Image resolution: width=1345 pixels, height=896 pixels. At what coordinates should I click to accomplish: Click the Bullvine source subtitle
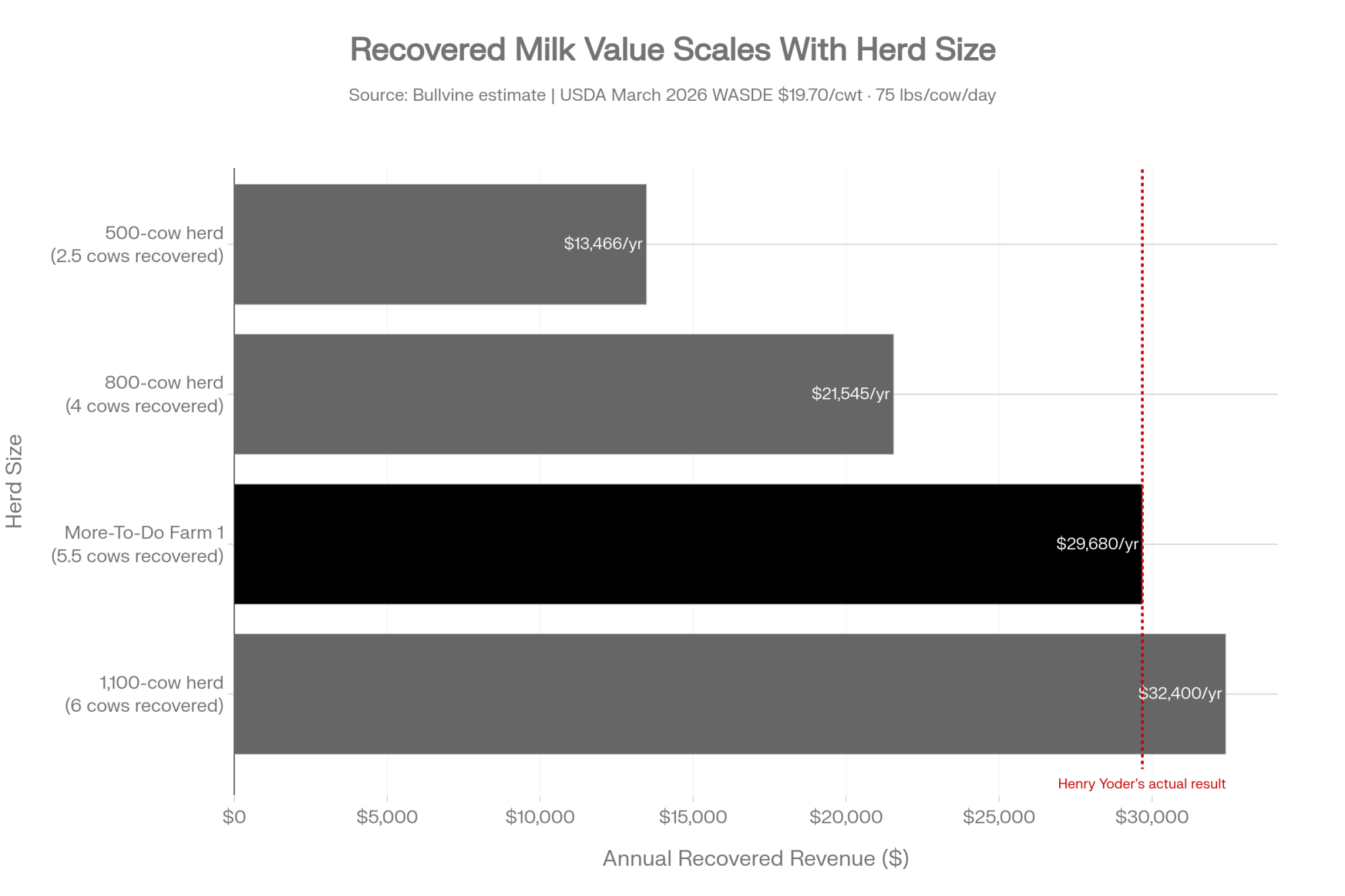click(x=672, y=95)
